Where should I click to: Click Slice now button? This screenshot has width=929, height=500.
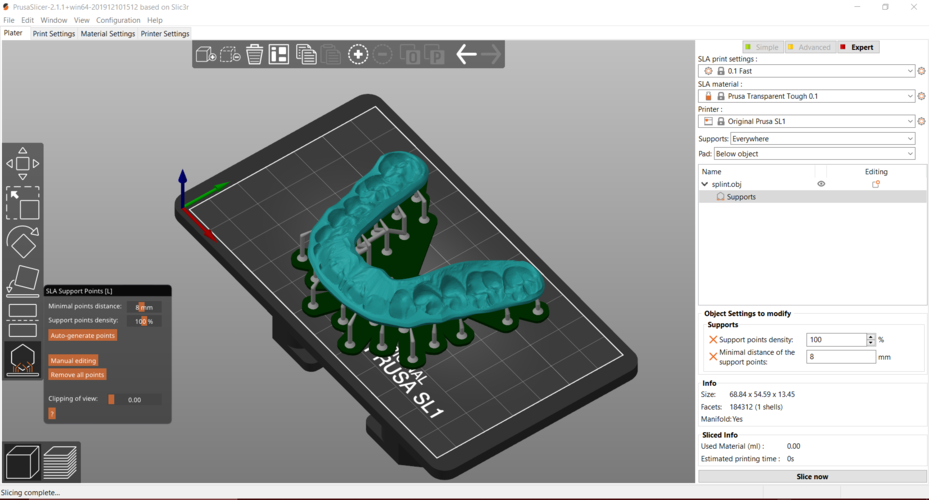pyautogui.click(x=812, y=476)
